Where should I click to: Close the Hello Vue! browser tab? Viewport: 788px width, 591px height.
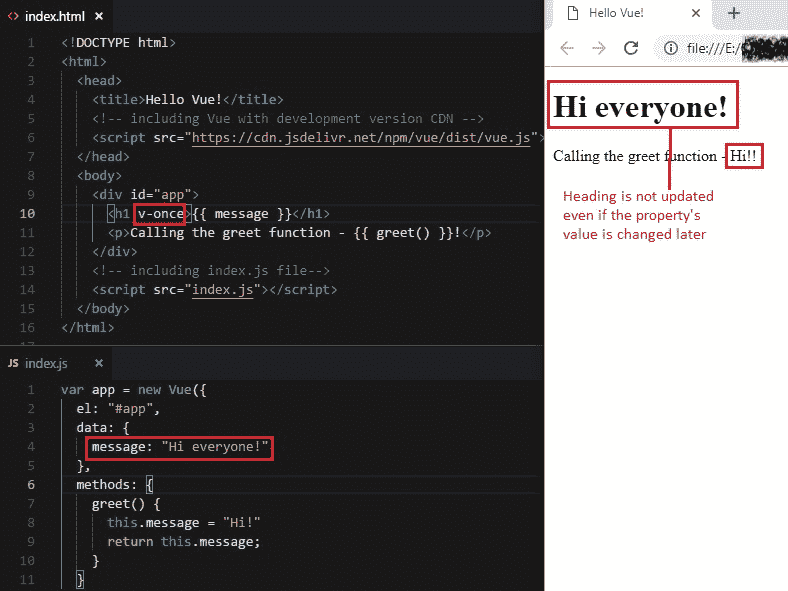click(696, 13)
